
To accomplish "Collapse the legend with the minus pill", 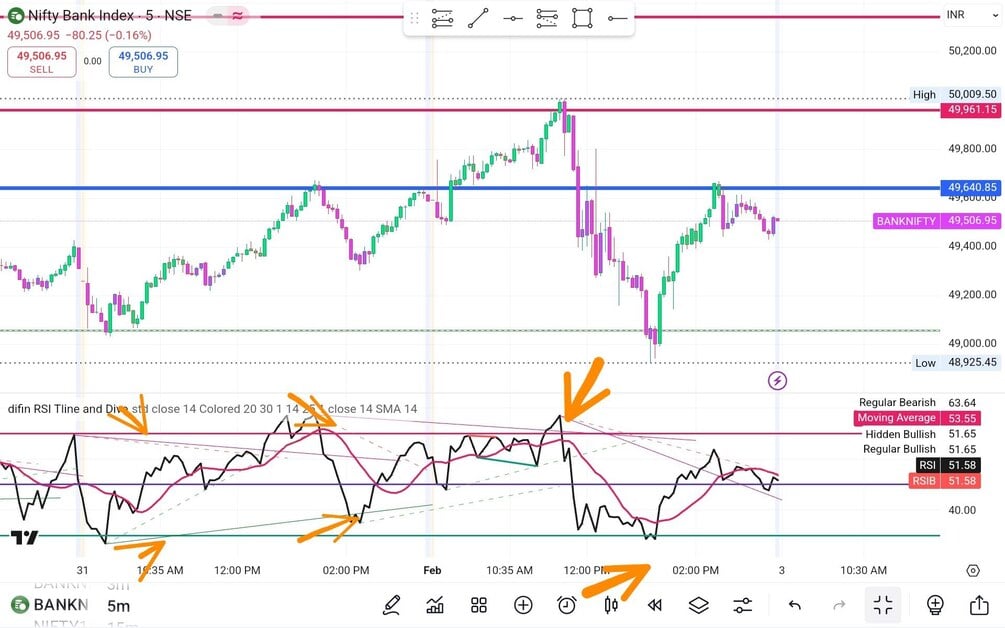I will point(218,15).
